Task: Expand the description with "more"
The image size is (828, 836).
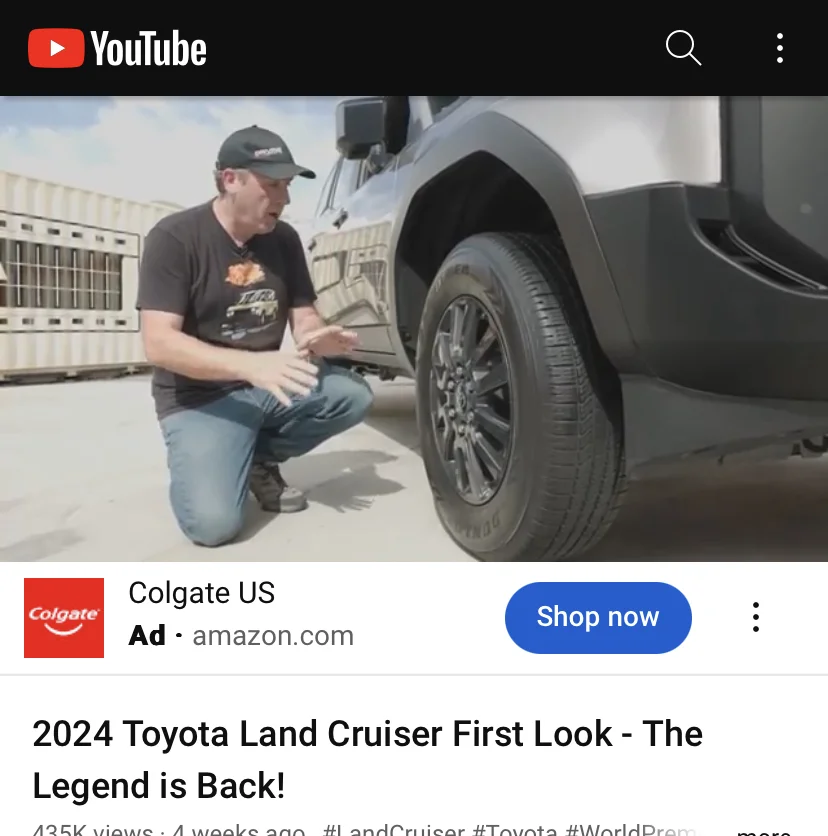Action: click(x=763, y=831)
